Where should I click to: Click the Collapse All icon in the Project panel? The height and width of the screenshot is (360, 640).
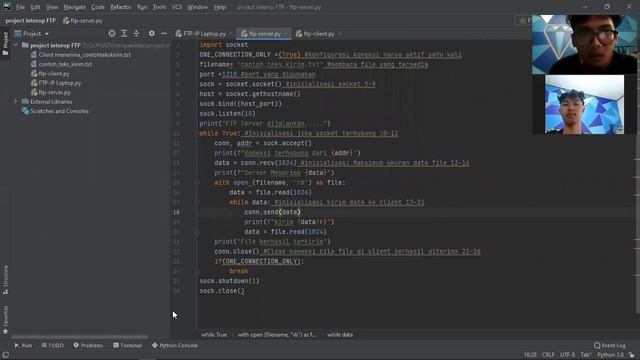pyautogui.click(x=136, y=33)
